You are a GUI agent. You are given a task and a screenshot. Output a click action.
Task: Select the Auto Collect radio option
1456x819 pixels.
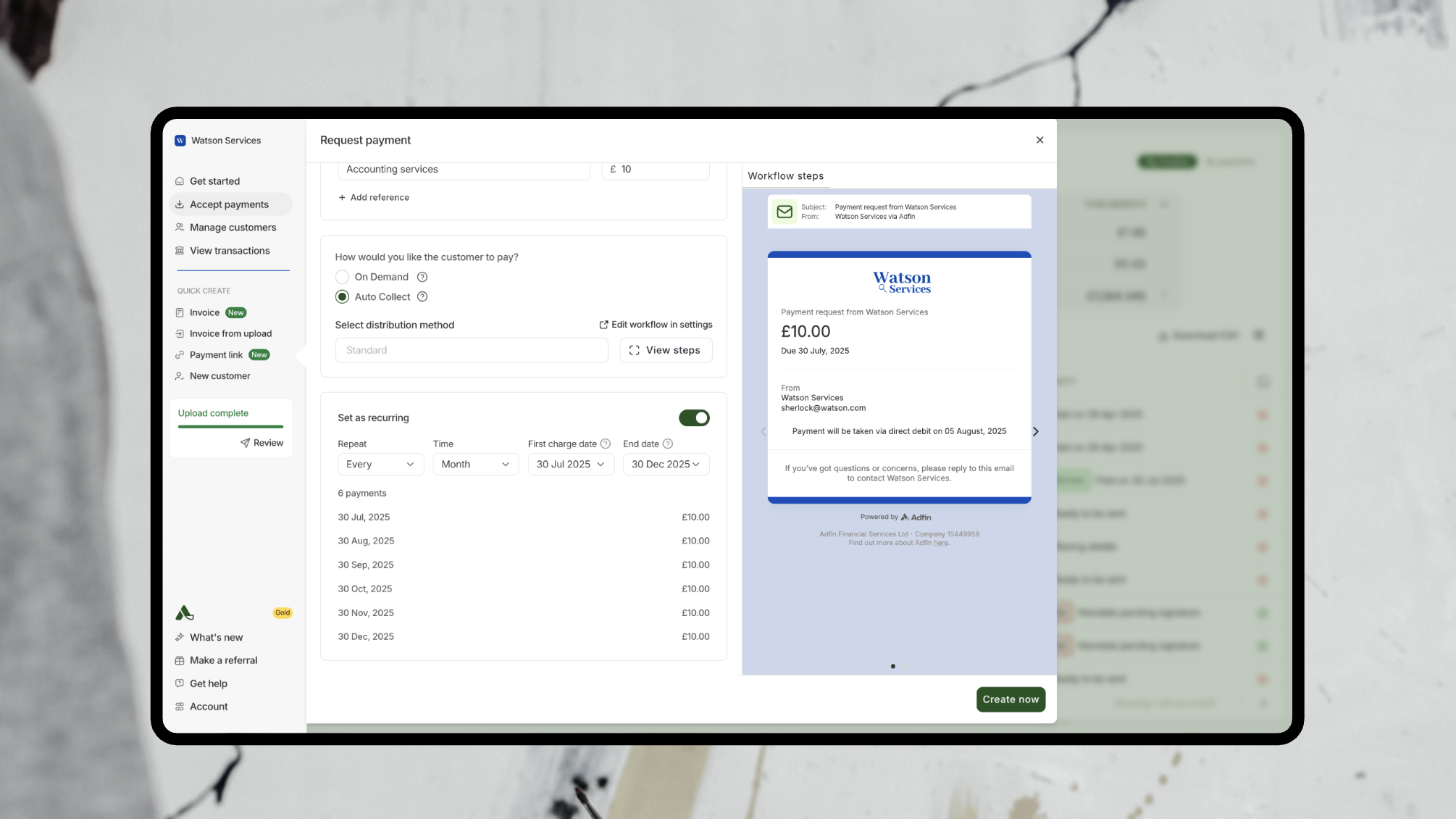[x=343, y=296]
